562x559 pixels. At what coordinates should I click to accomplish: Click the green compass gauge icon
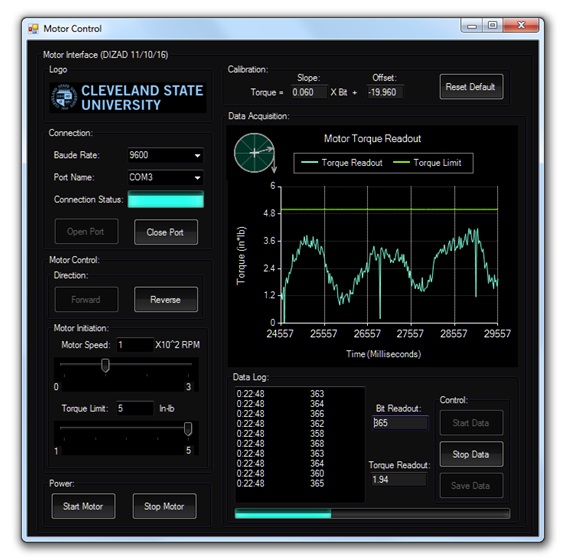[x=254, y=153]
